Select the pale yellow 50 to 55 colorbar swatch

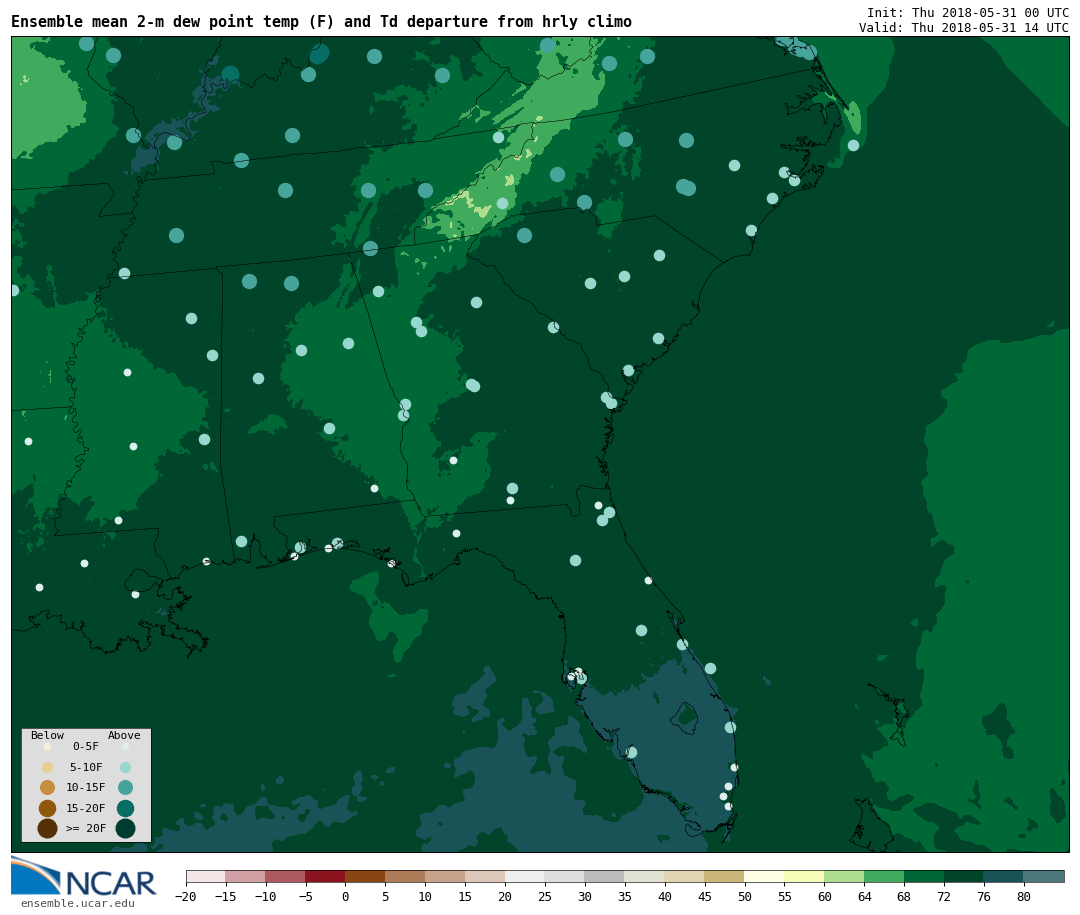pos(765,876)
